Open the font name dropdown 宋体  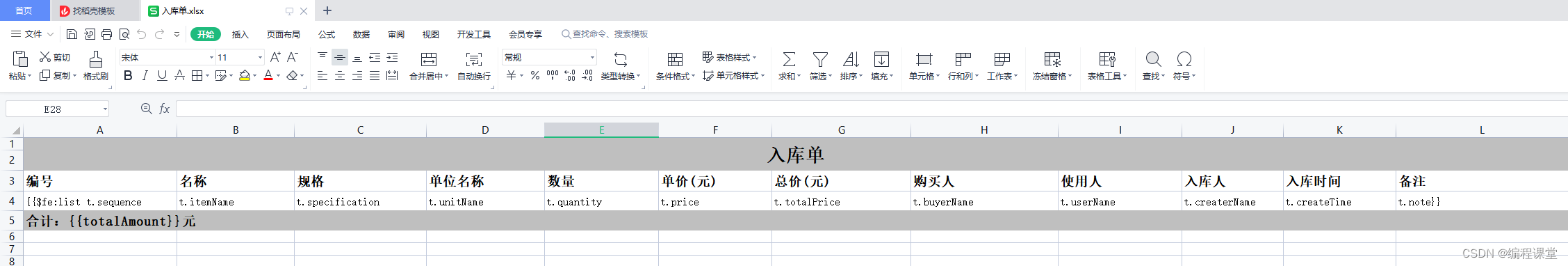click(x=211, y=57)
